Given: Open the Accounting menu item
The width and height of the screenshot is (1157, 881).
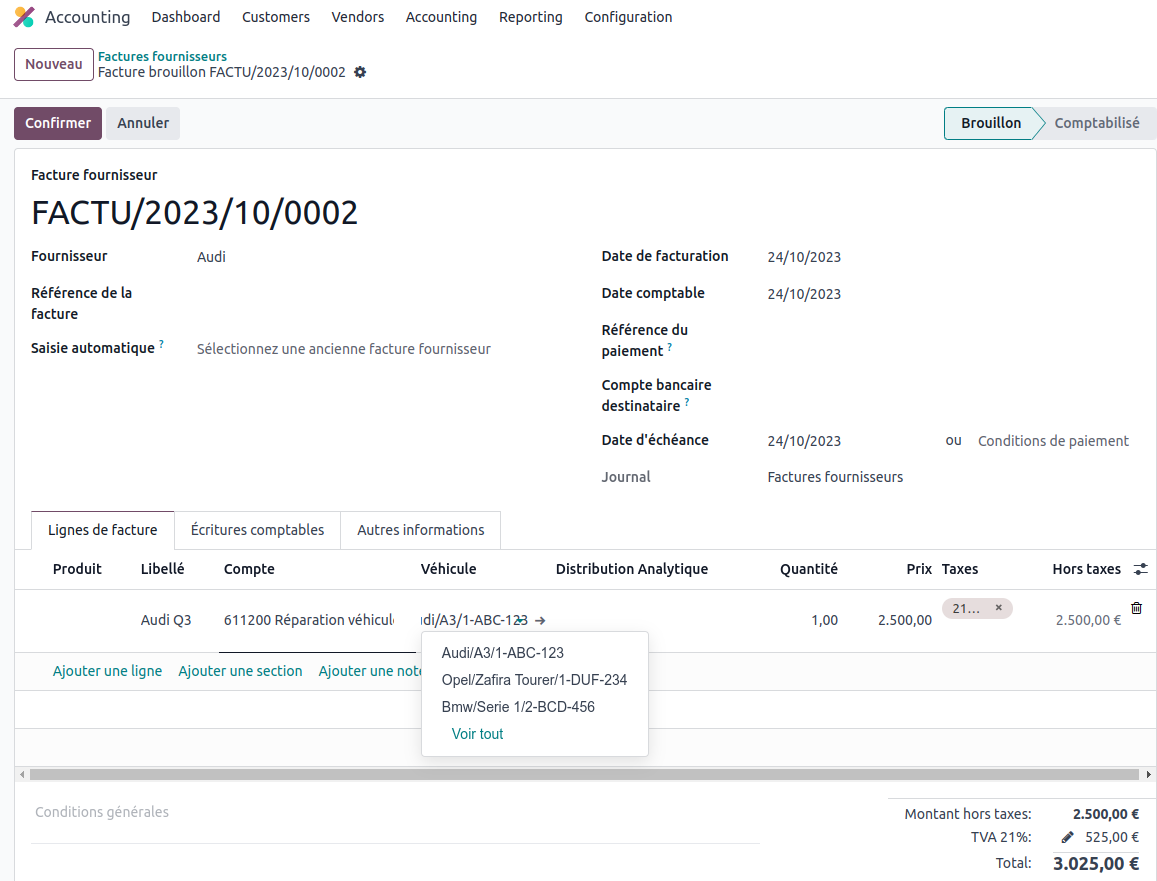Looking at the screenshot, I should [441, 17].
